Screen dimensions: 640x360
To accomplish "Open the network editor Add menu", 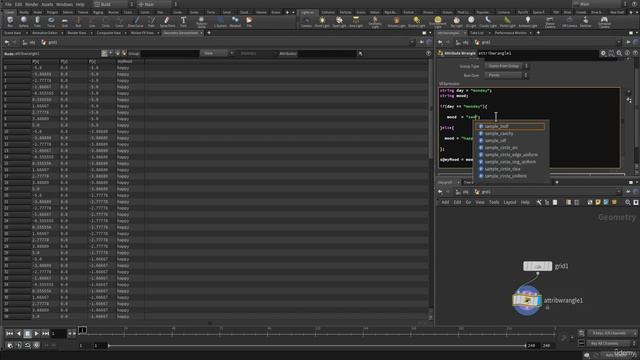I will tap(445, 202).
